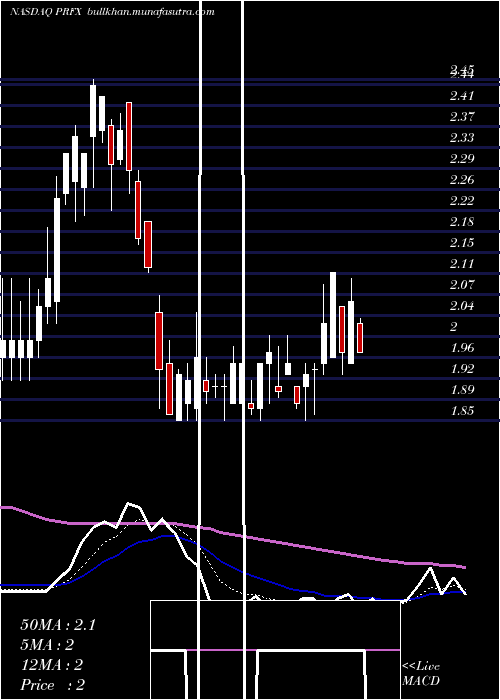Click the 1.92 price axis label
This screenshot has height=700, width=500.
coord(462,369)
